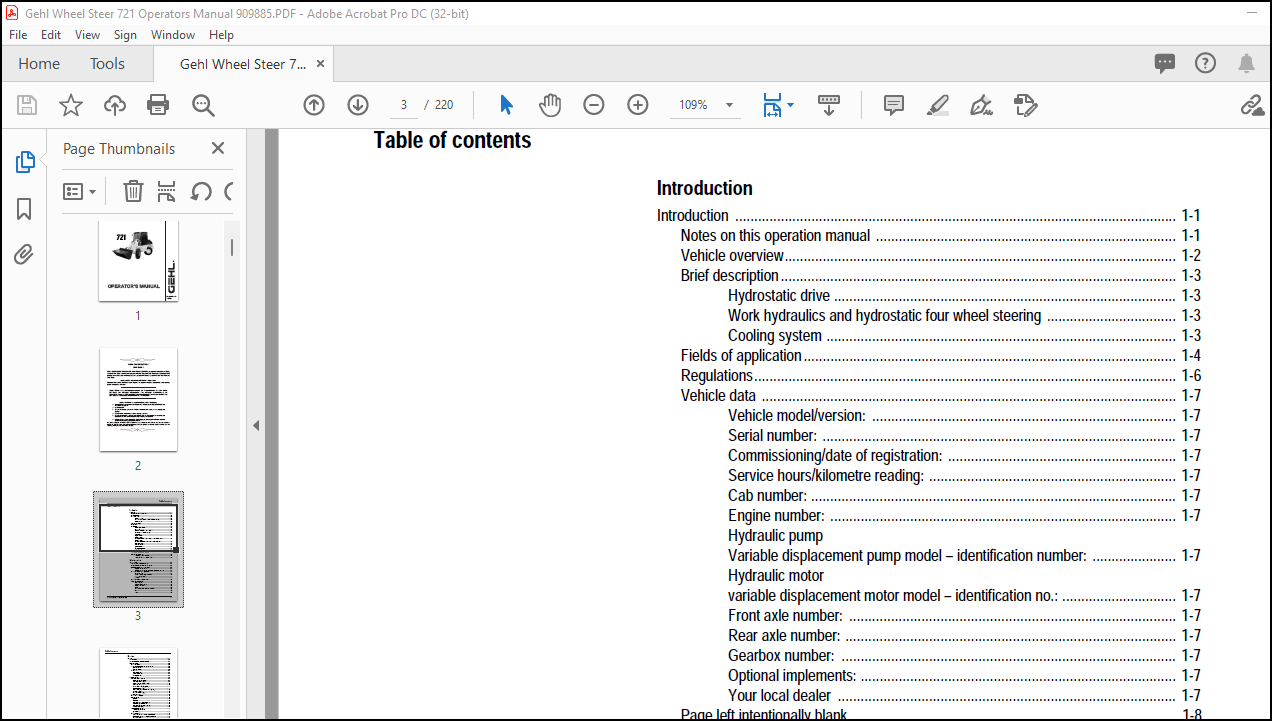View notifications bell icon
Viewport: 1272px width, 721px height.
click(1246, 64)
